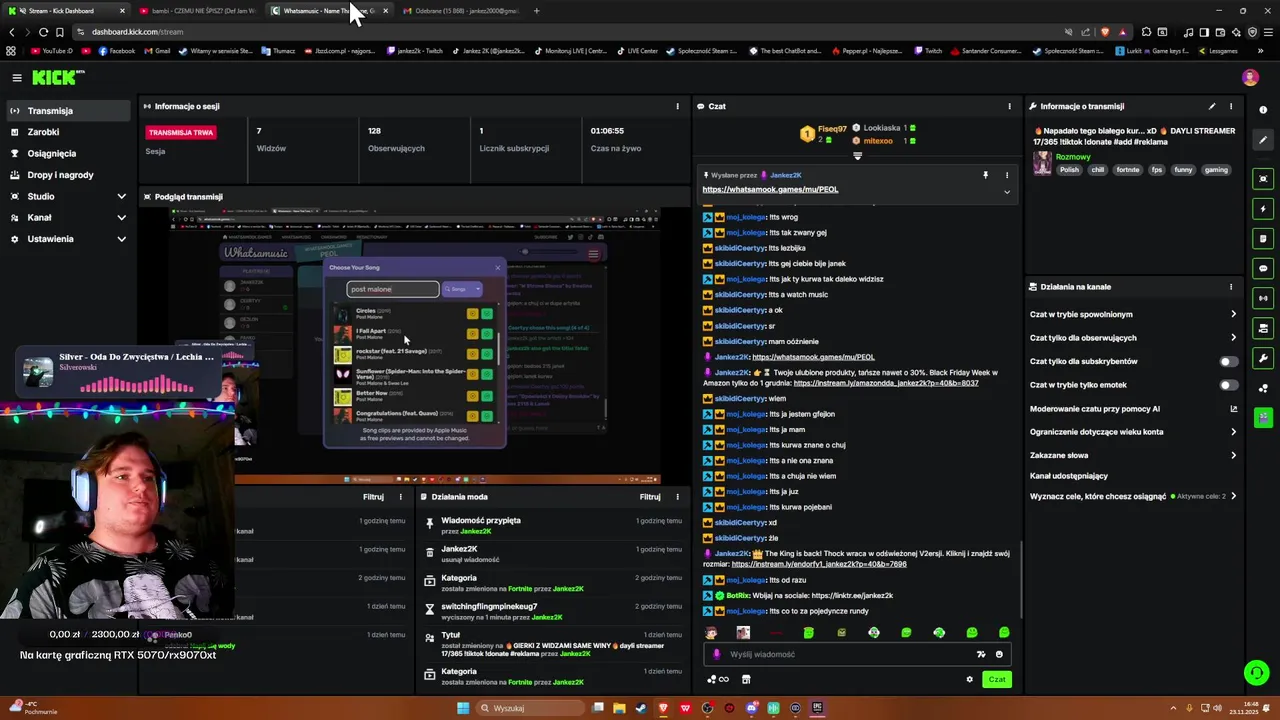Open the YouTube bookmark in the bookmarks bar
The image size is (1280, 720).
point(52,51)
